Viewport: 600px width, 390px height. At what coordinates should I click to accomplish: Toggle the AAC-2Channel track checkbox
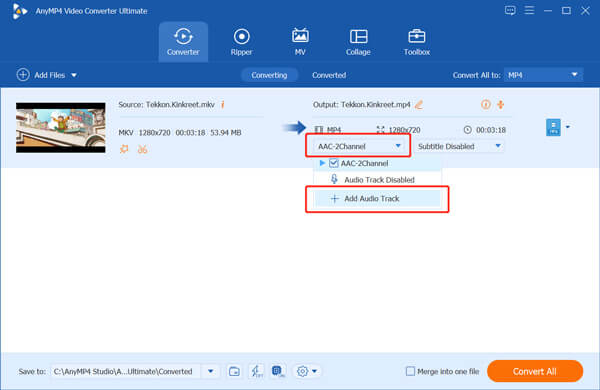333,163
